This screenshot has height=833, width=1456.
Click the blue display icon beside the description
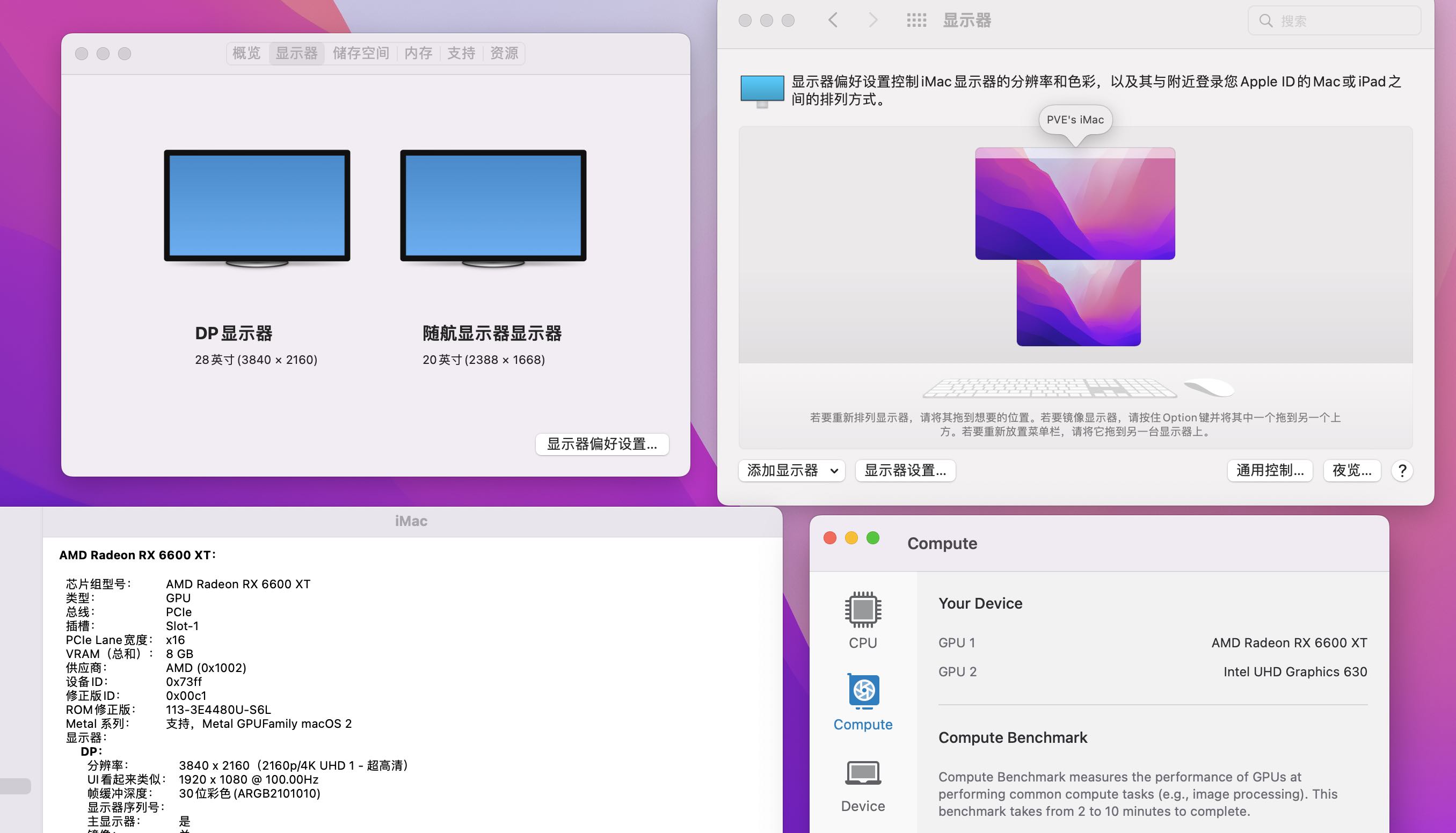pyautogui.click(x=762, y=91)
